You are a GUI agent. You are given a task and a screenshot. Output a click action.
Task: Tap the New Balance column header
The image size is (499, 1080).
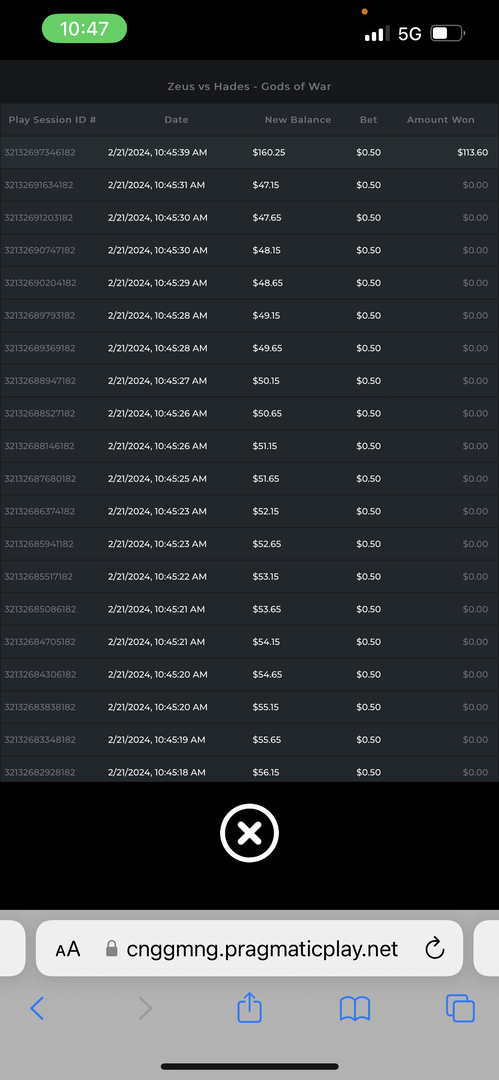point(298,120)
